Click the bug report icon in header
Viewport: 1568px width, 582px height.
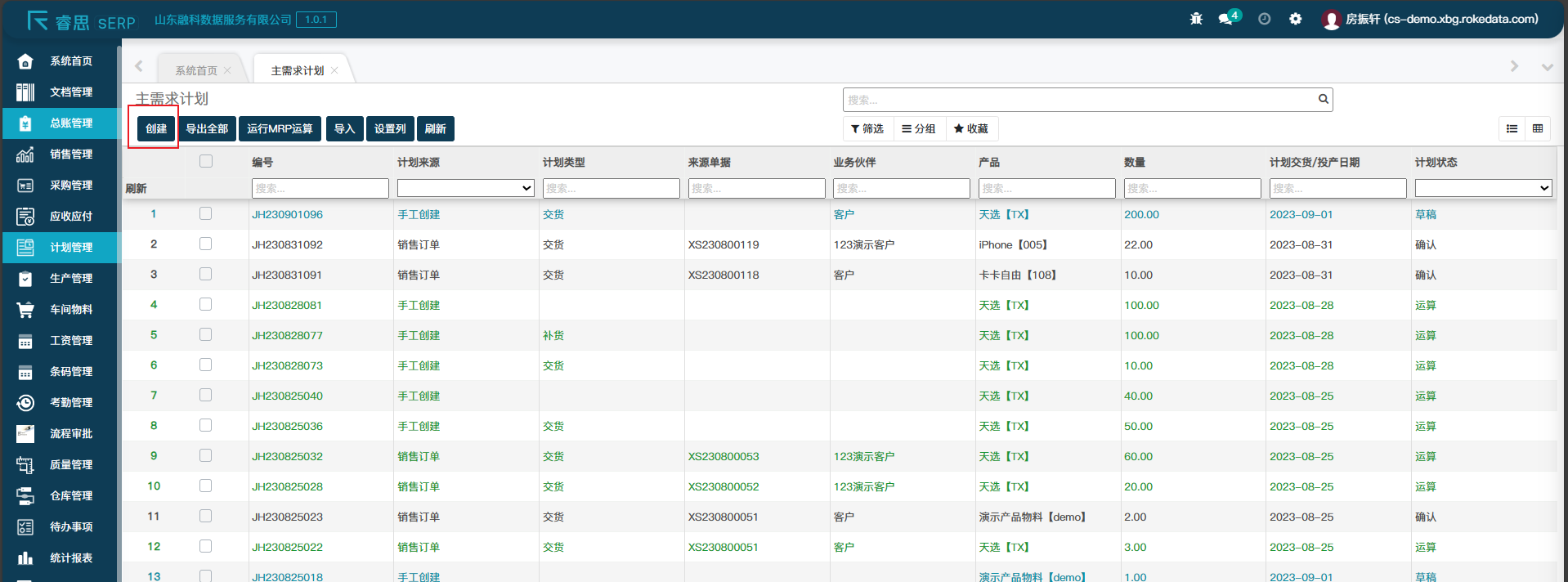pos(1196,19)
